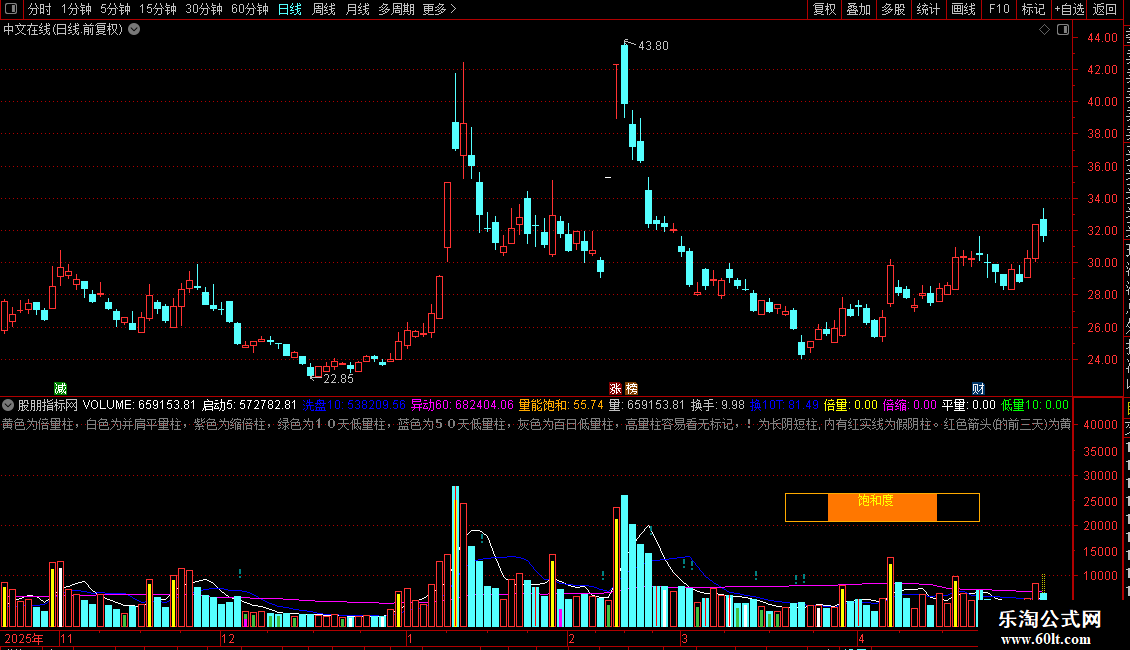Image resolution: width=1130 pixels, height=650 pixels.
Task: Click month 4 on the time axis
Action: pos(861,638)
